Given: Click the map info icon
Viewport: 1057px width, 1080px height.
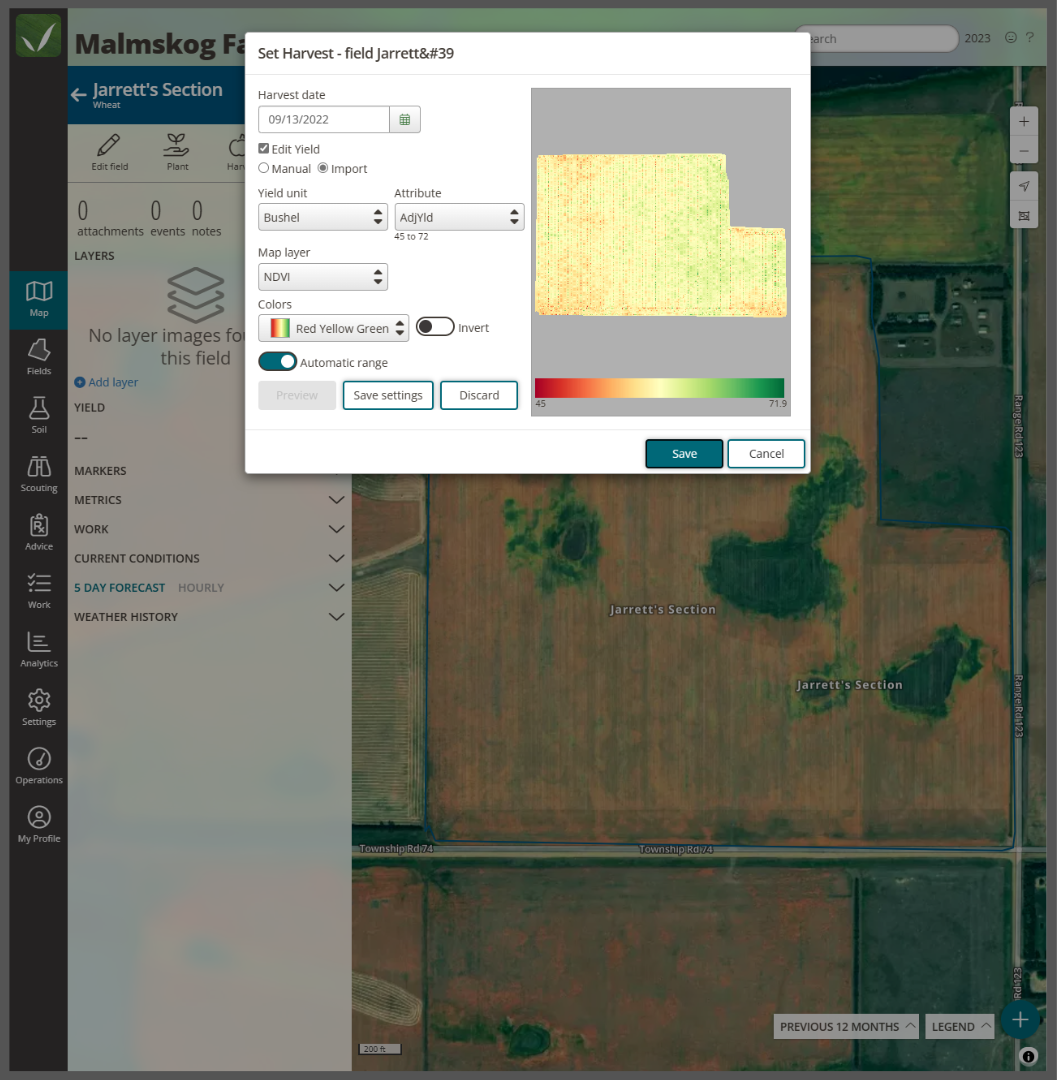Looking at the screenshot, I should point(1028,1056).
